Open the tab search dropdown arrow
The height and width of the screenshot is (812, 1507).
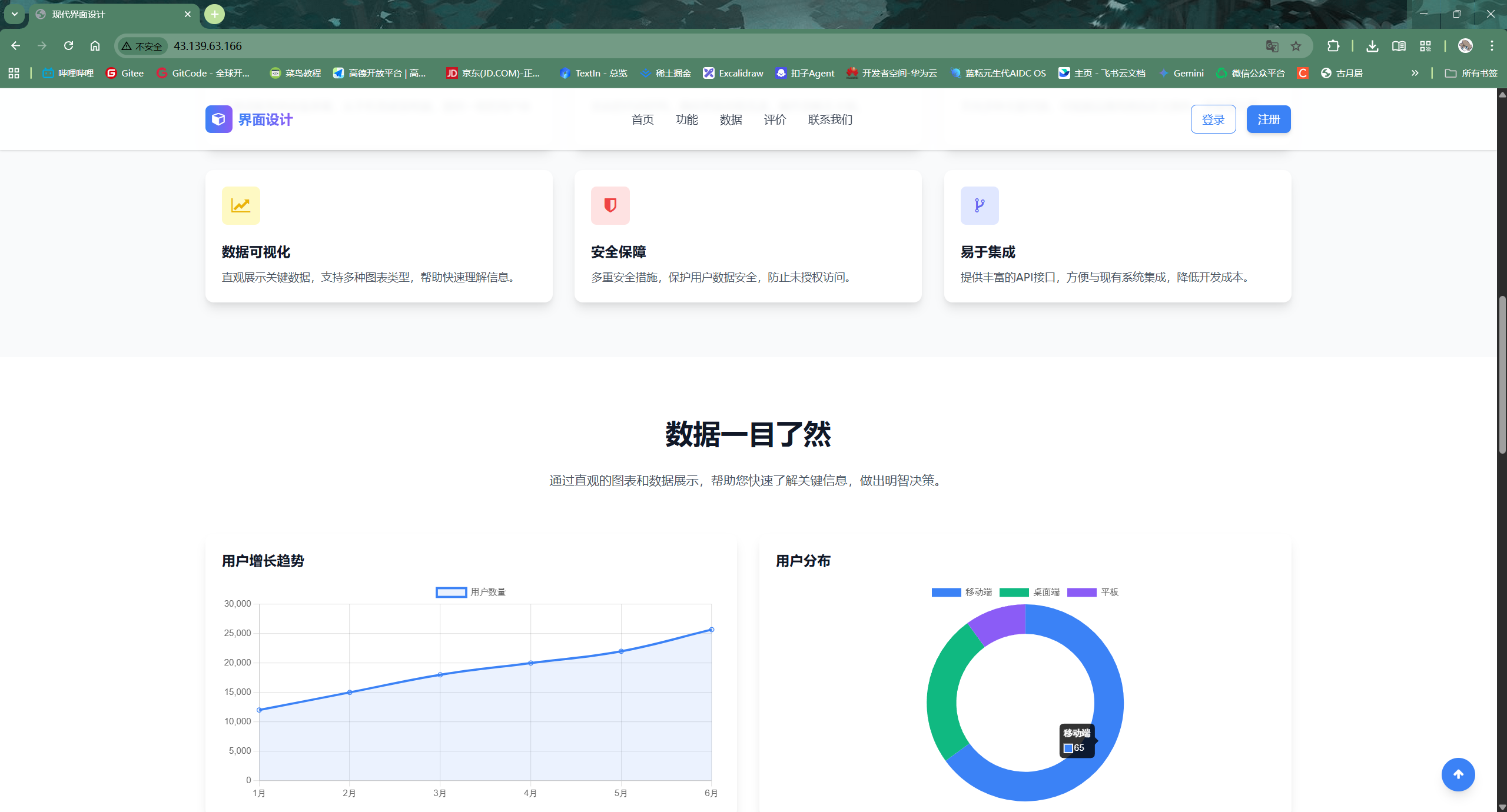point(15,14)
